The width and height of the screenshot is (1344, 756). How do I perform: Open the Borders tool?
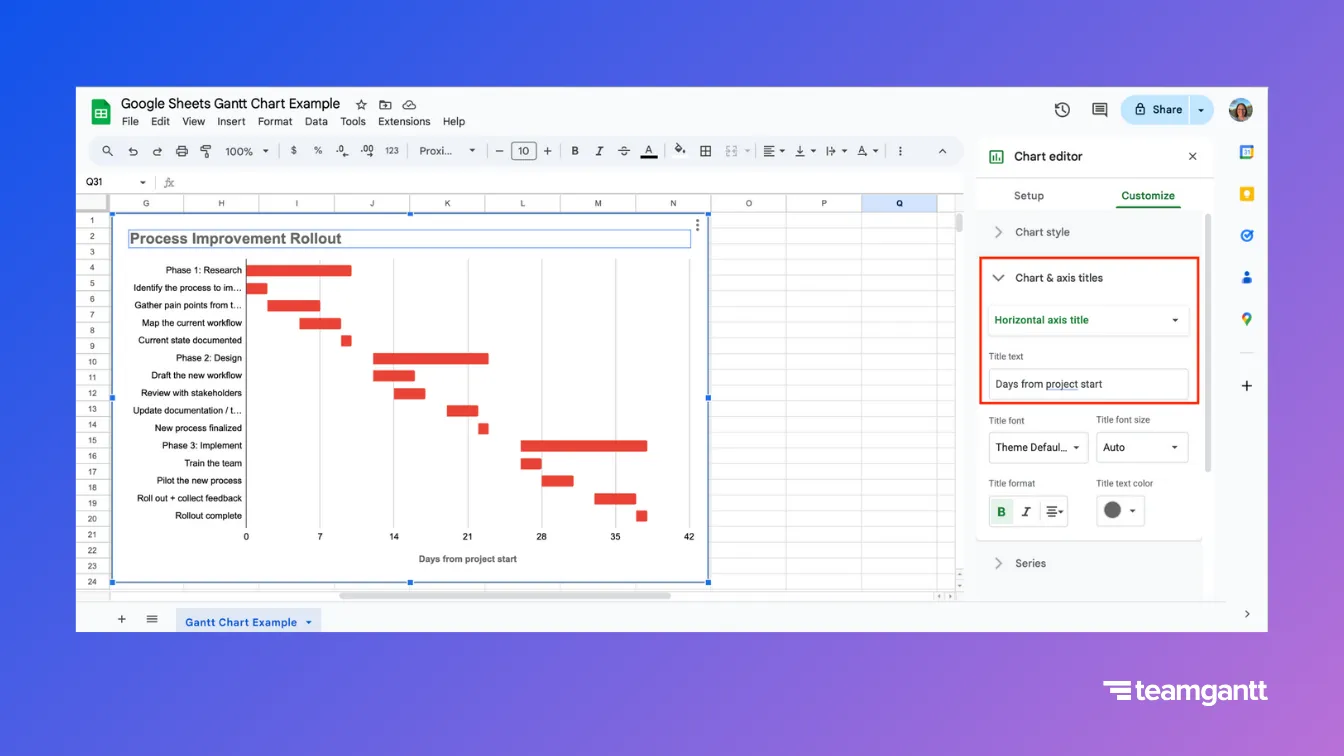point(705,151)
